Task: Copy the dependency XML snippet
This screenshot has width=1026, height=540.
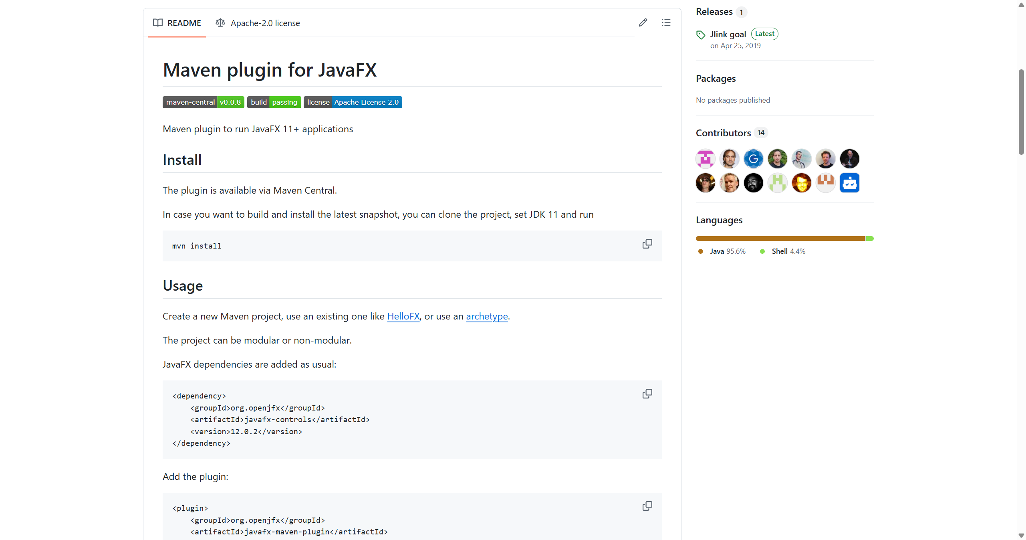Action: pyautogui.click(x=647, y=394)
